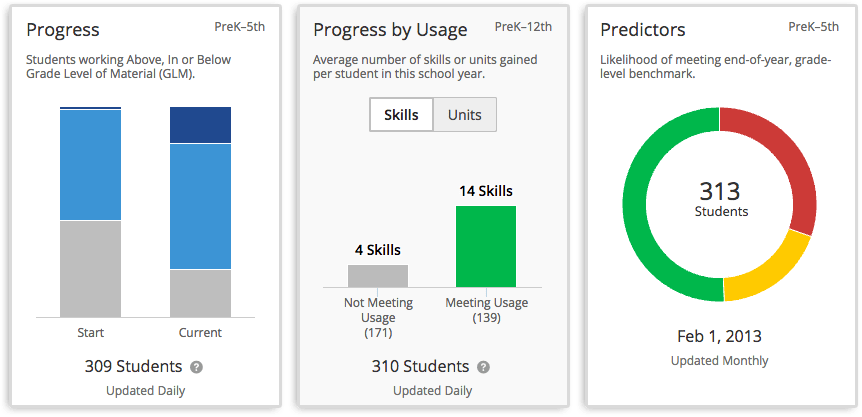Click the 313 Students center label
This screenshot has width=862, height=417.
pos(721,197)
